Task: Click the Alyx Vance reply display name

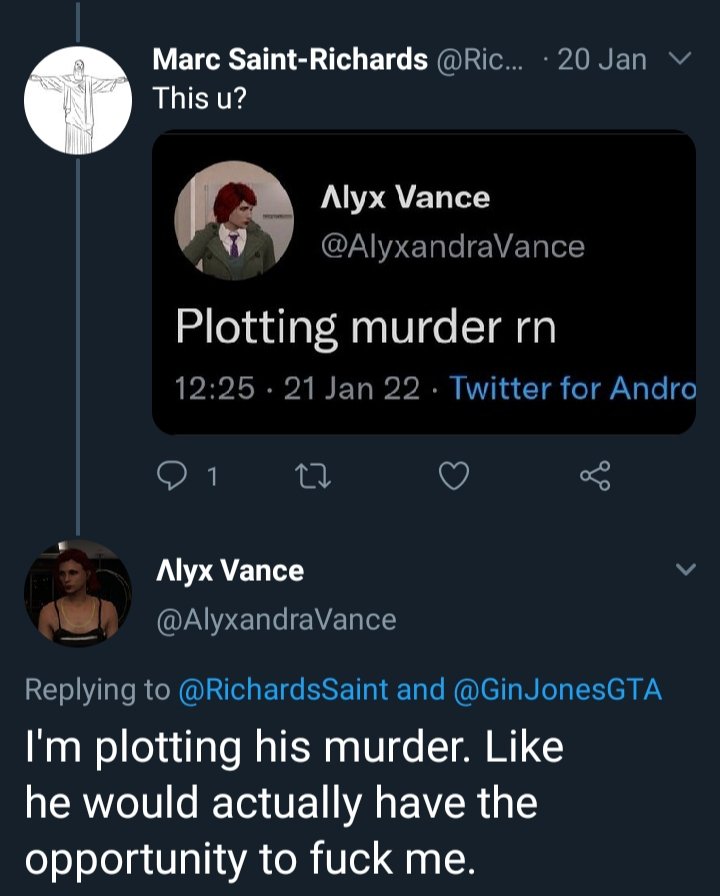Action: tap(229, 571)
